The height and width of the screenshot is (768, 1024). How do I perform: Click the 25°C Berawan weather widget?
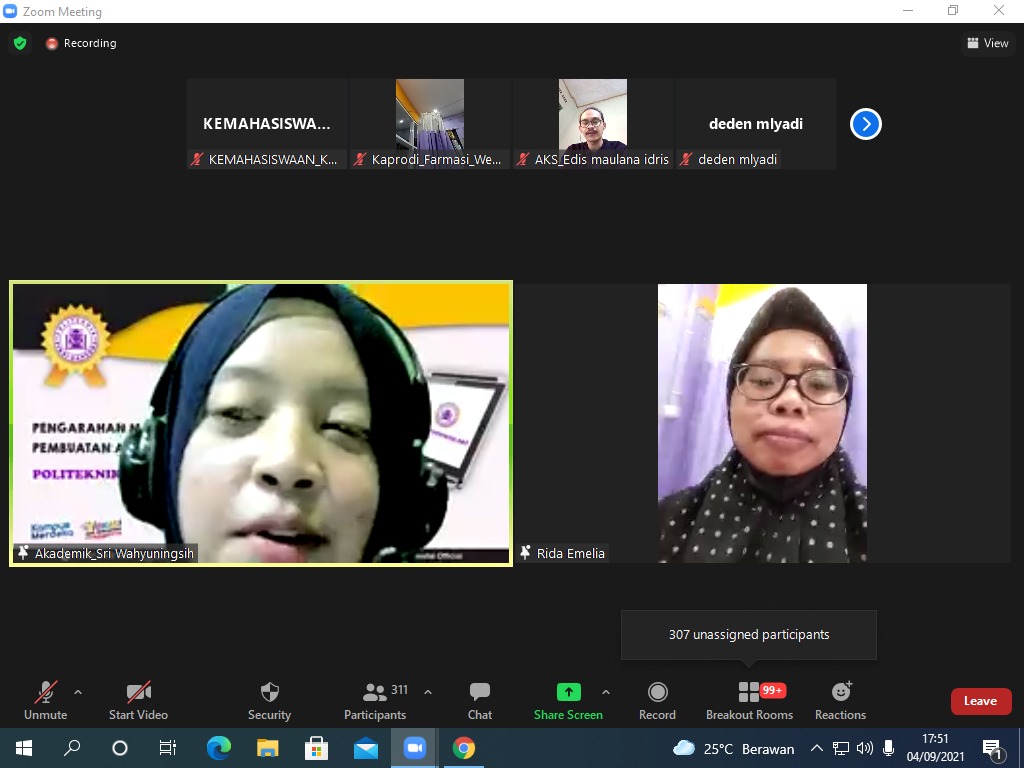coord(733,748)
